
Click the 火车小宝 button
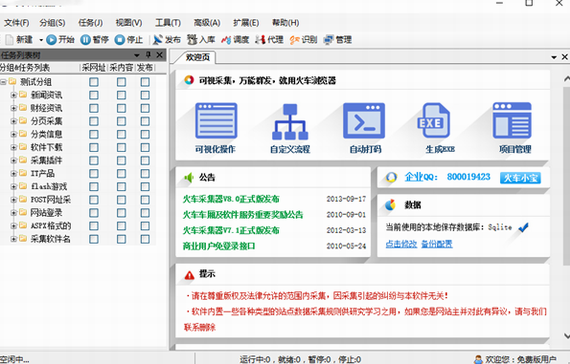(x=520, y=178)
